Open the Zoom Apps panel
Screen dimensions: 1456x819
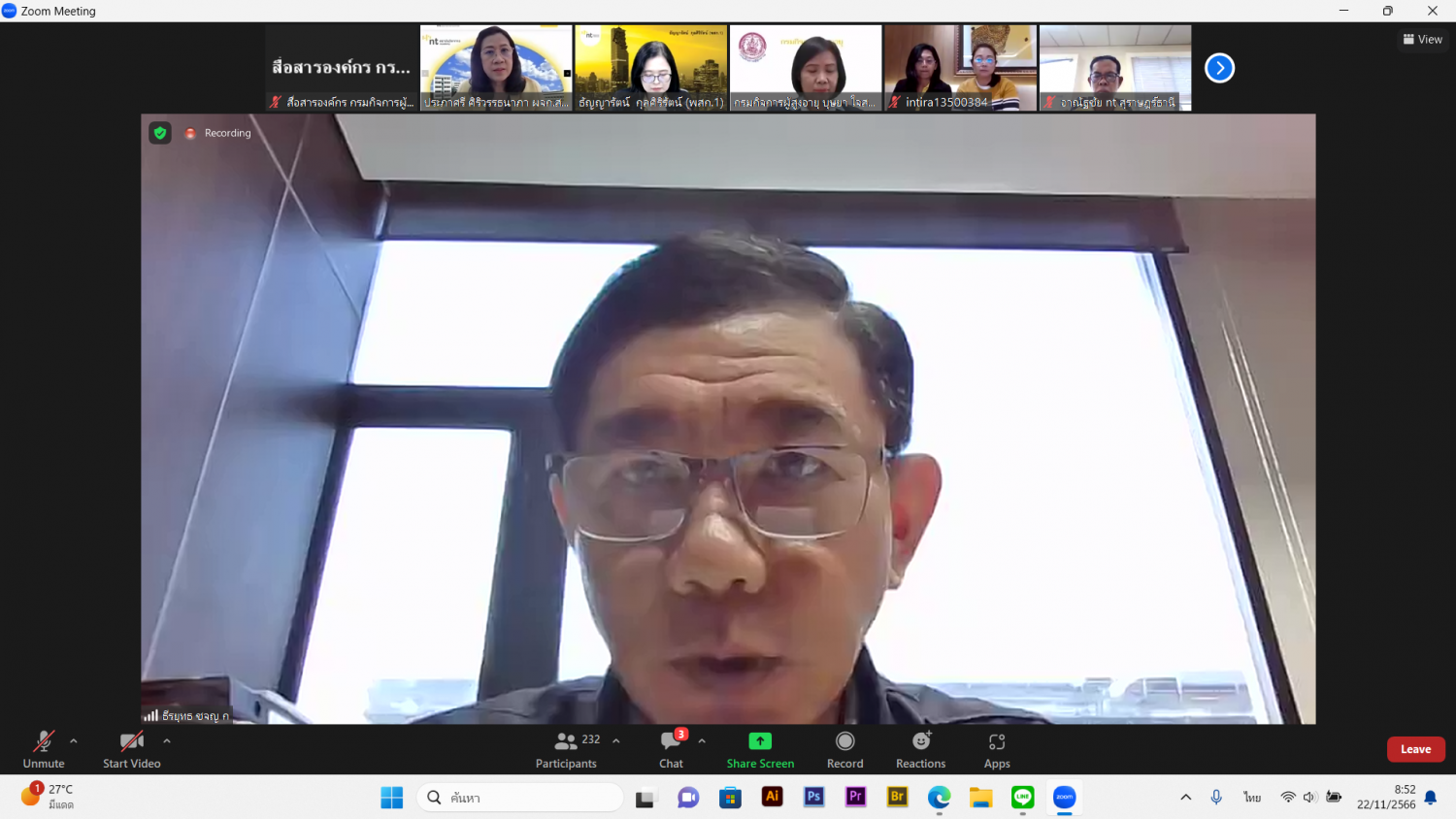click(x=997, y=749)
